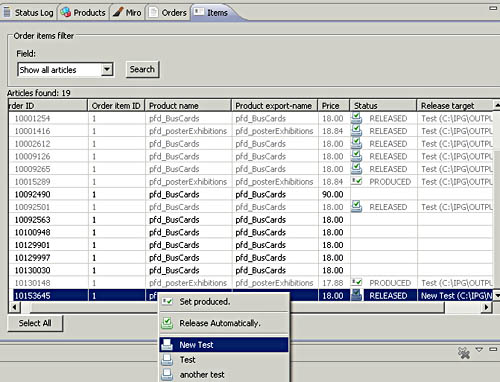Image resolution: width=500 pixels, height=382 pixels.
Task: Choose Release Automatically from context menu
Action: 224,323
